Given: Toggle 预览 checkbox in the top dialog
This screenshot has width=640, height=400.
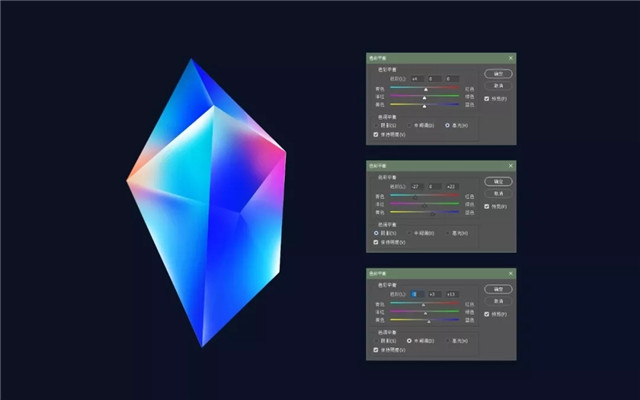Looking at the screenshot, I should click(487, 99).
